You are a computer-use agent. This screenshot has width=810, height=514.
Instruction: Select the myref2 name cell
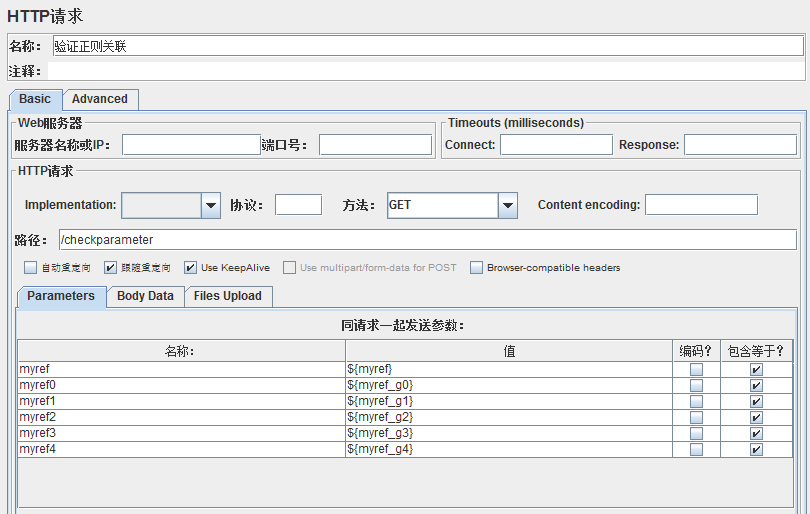click(181, 417)
